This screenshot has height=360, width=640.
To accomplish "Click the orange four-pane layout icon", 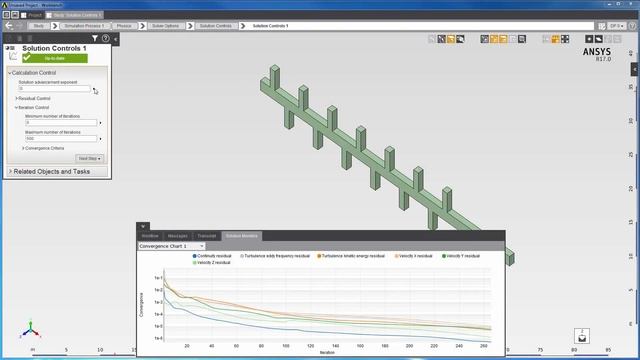I will 555,39.
